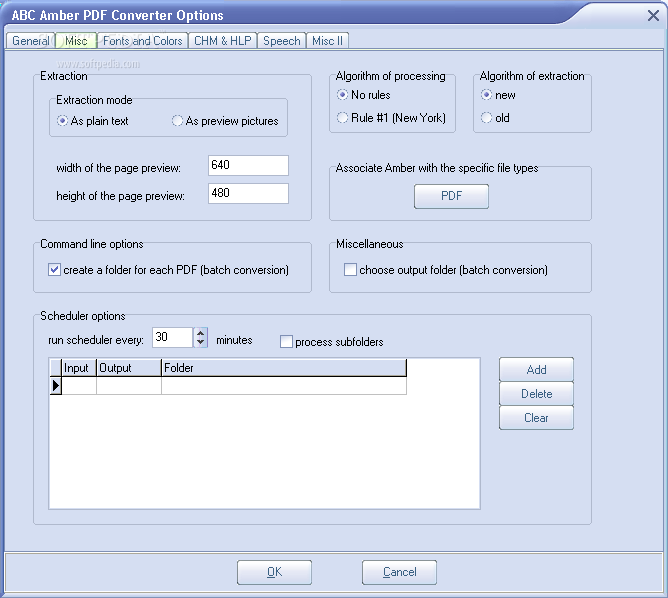This screenshot has width=668, height=598.
Task: Click the page preview height field
Action: pos(248,193)
